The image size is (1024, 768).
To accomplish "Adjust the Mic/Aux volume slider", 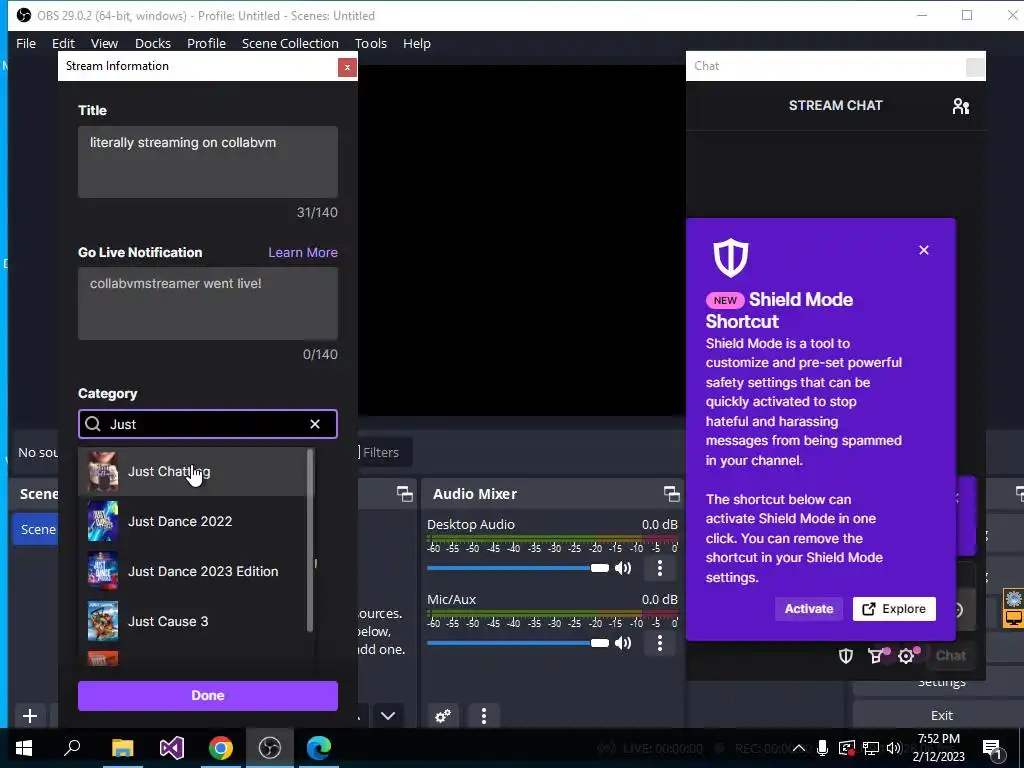I will [x=518, y=643].
